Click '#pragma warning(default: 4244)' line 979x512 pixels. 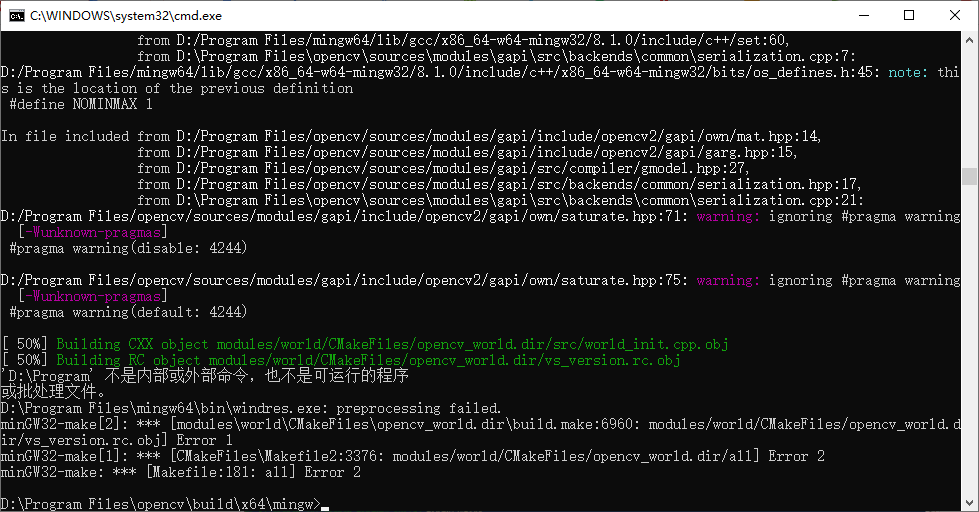(129, 312)
